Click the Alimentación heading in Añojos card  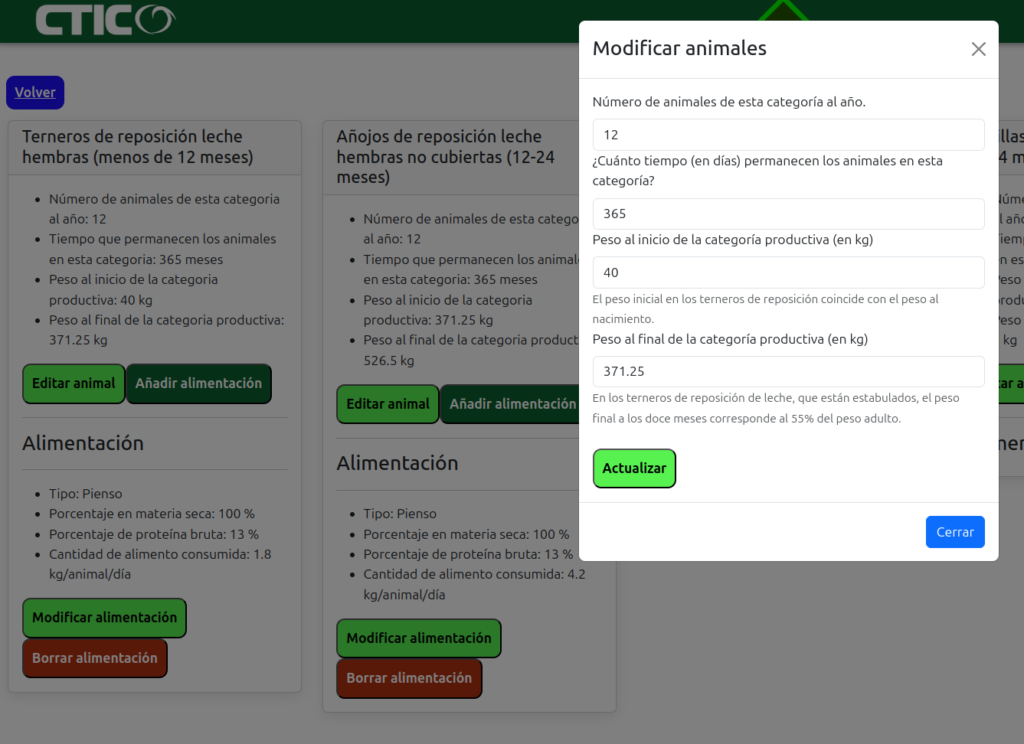tap(397, 463)
